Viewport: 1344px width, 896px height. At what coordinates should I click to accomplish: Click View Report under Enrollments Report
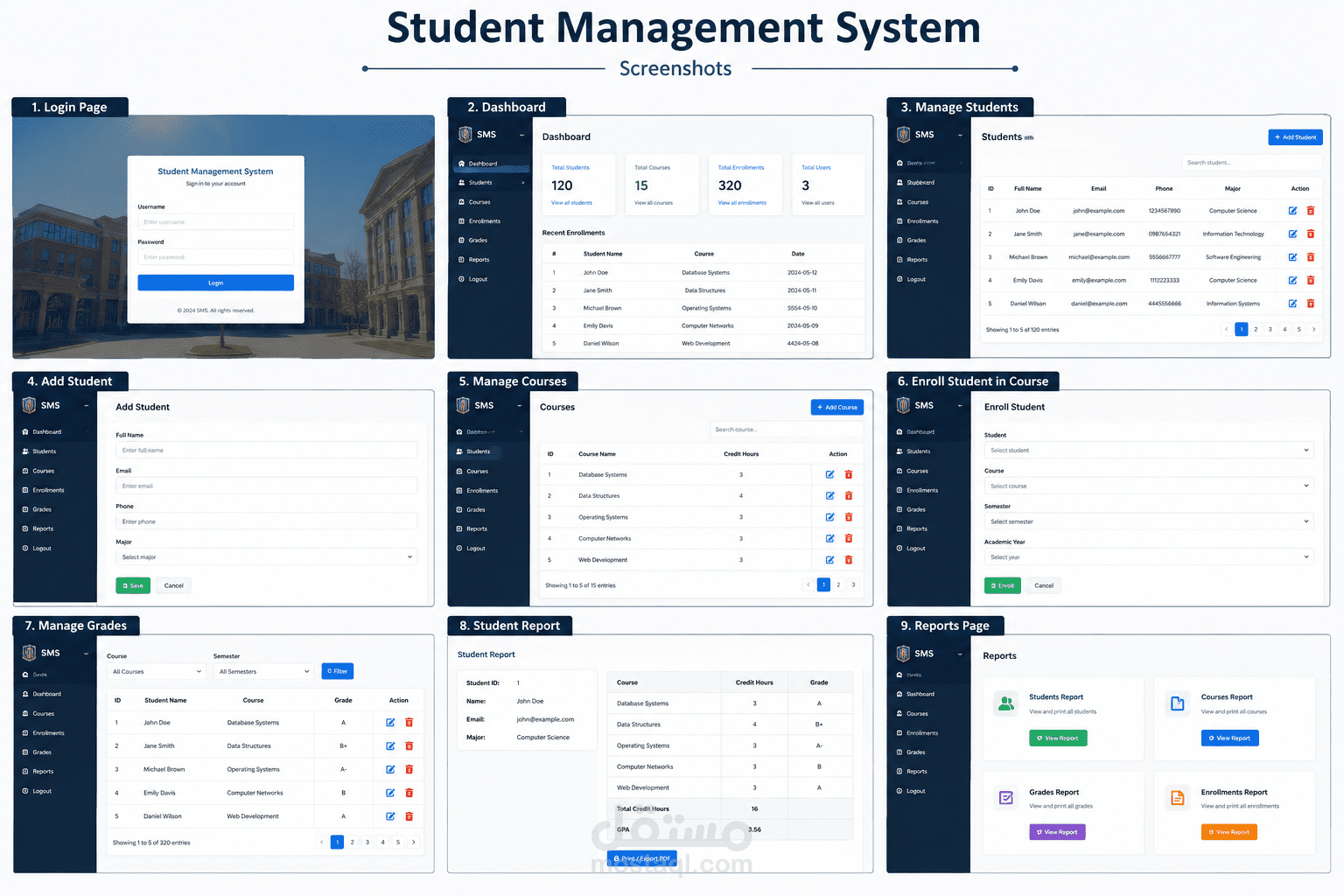click(x=1229, y=832)
